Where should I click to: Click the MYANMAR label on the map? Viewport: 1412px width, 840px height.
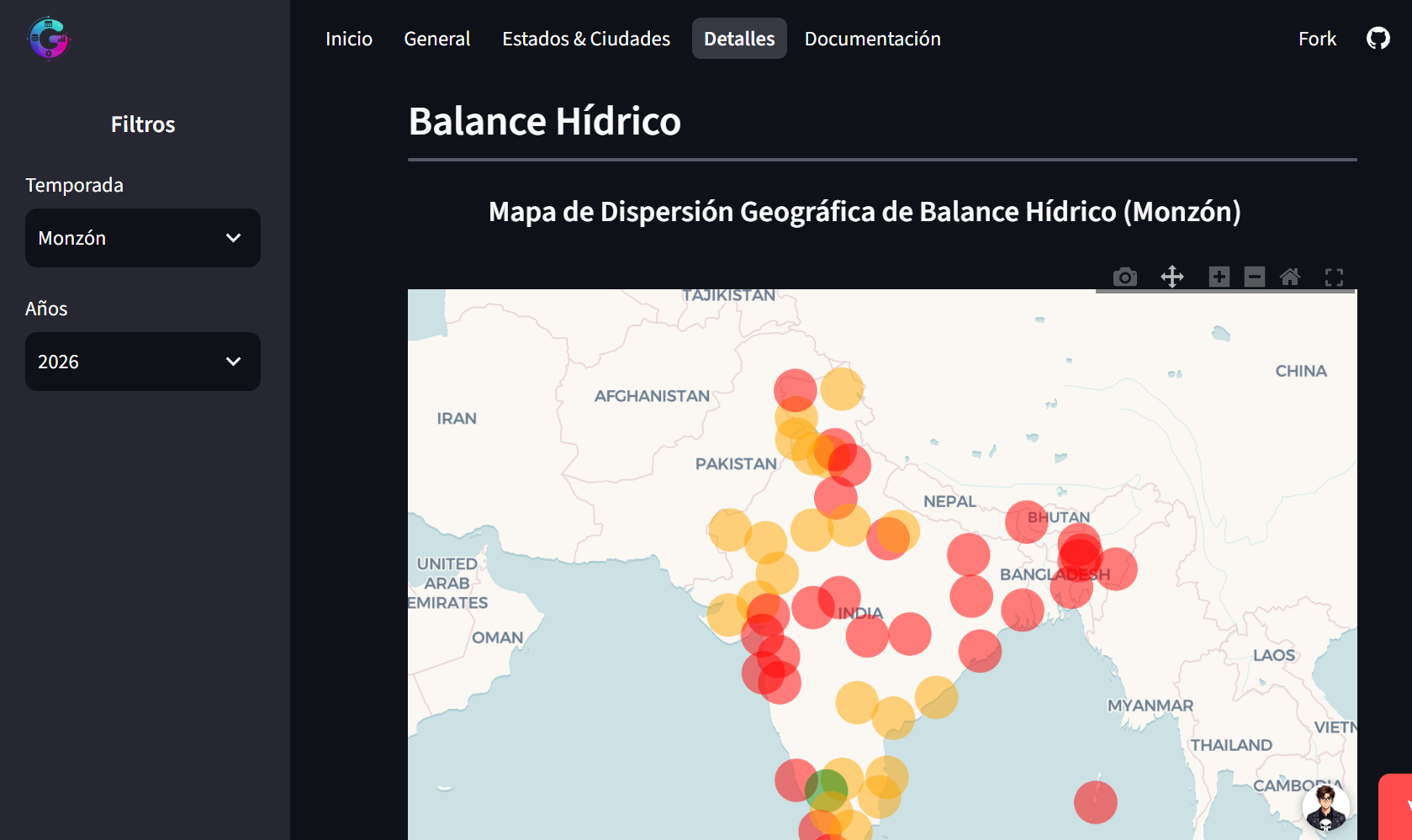(x=1150, y=706)
